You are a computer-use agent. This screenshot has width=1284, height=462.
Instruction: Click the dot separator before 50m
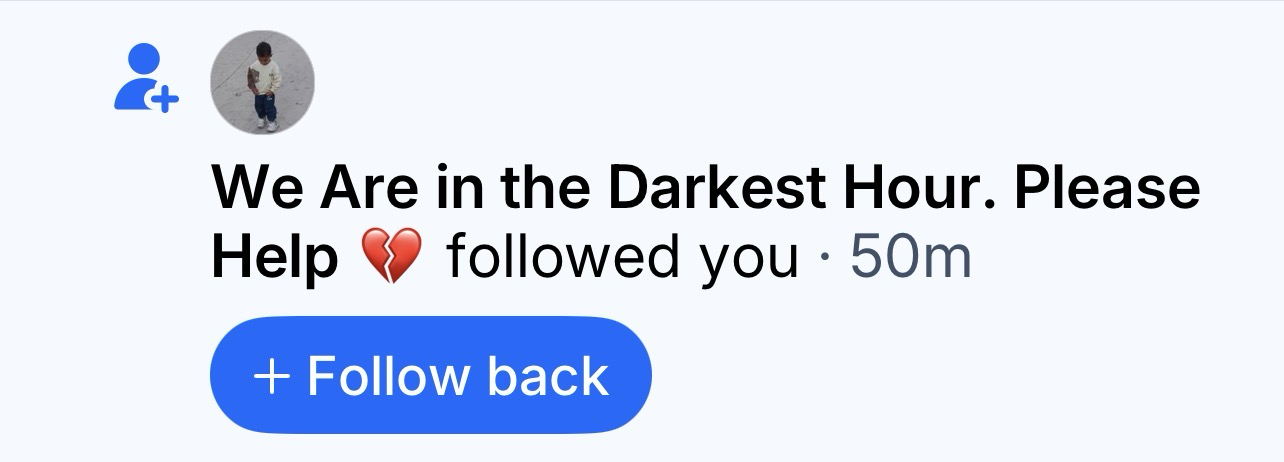(x=824, y=260)
